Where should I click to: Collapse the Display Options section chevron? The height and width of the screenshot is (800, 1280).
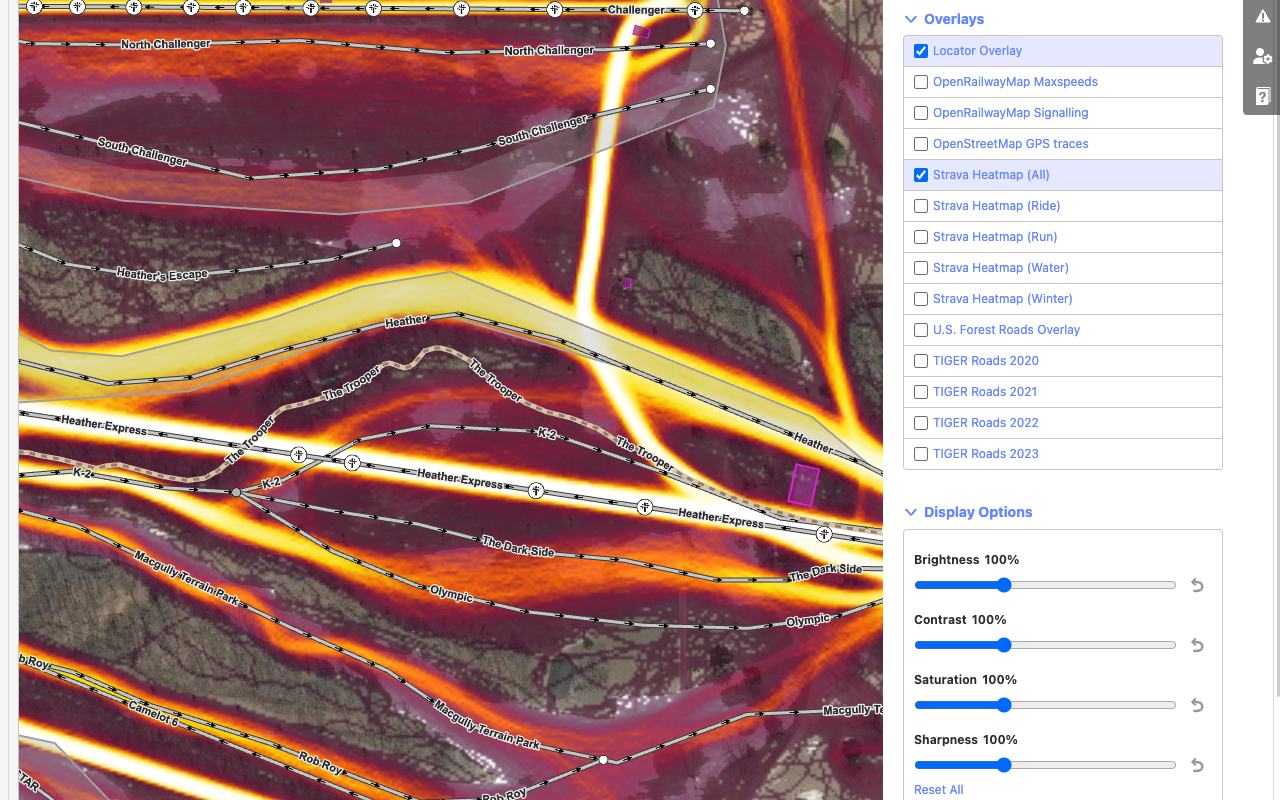[910, 512]
